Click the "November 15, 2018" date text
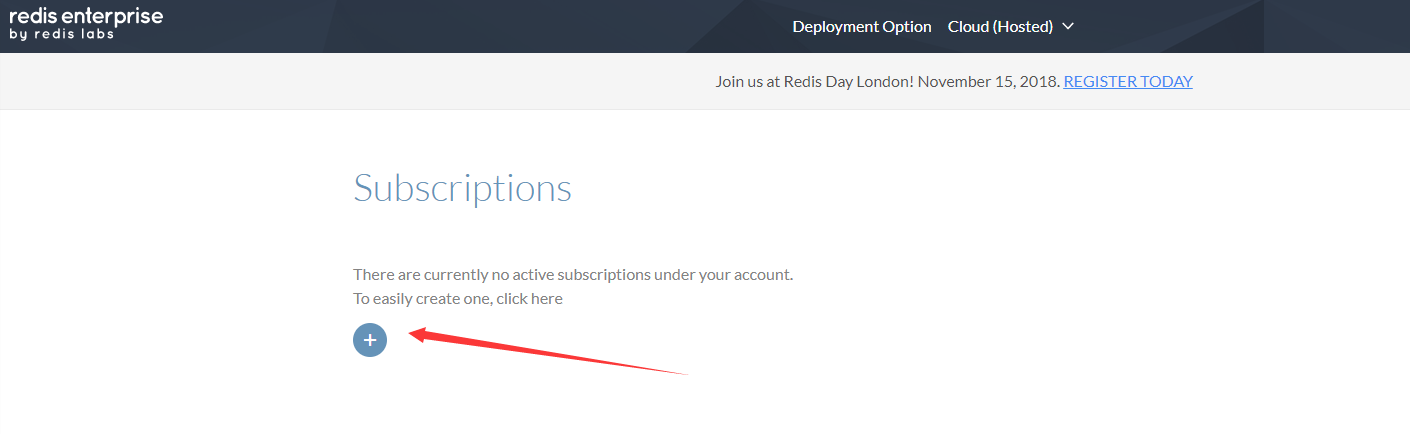Screen dimensions: 1410x434 [x=988, y=82]
